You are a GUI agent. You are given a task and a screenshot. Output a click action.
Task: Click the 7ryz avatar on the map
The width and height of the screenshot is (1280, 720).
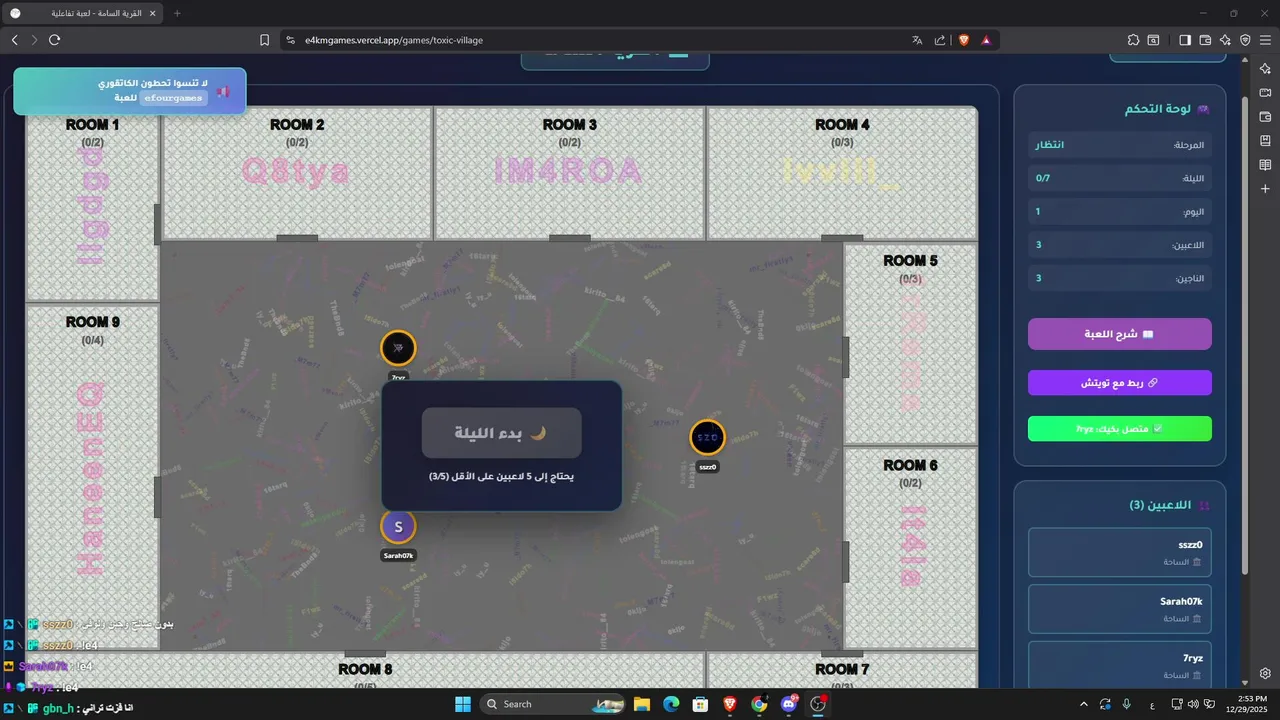click(x=398, y=348)
